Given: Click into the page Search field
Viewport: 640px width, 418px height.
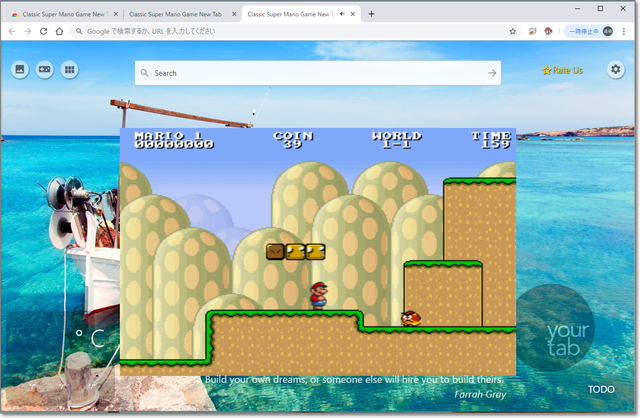Looking at the screenshot, I should click(315, 73).
